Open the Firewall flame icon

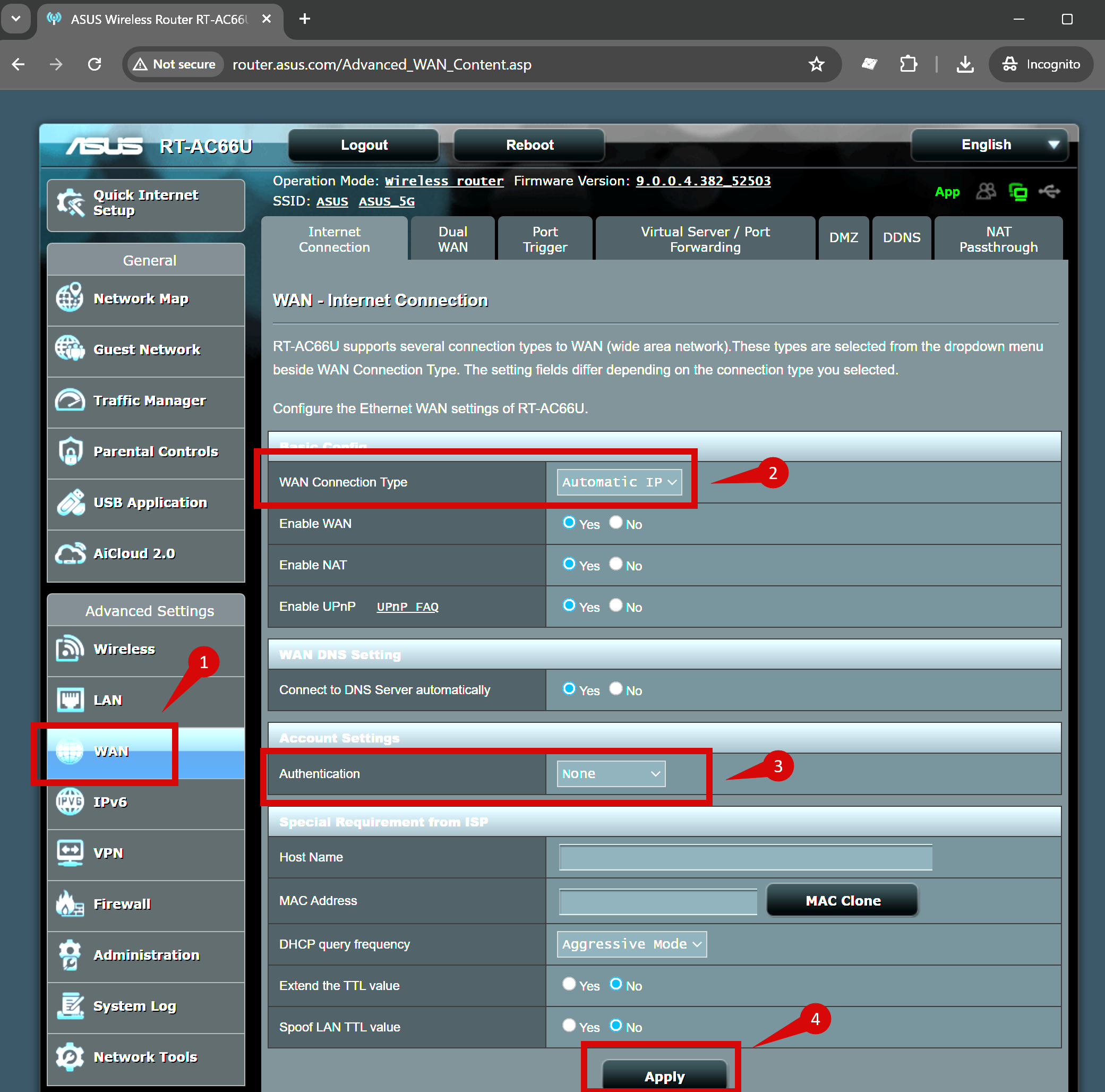(70, 903)
